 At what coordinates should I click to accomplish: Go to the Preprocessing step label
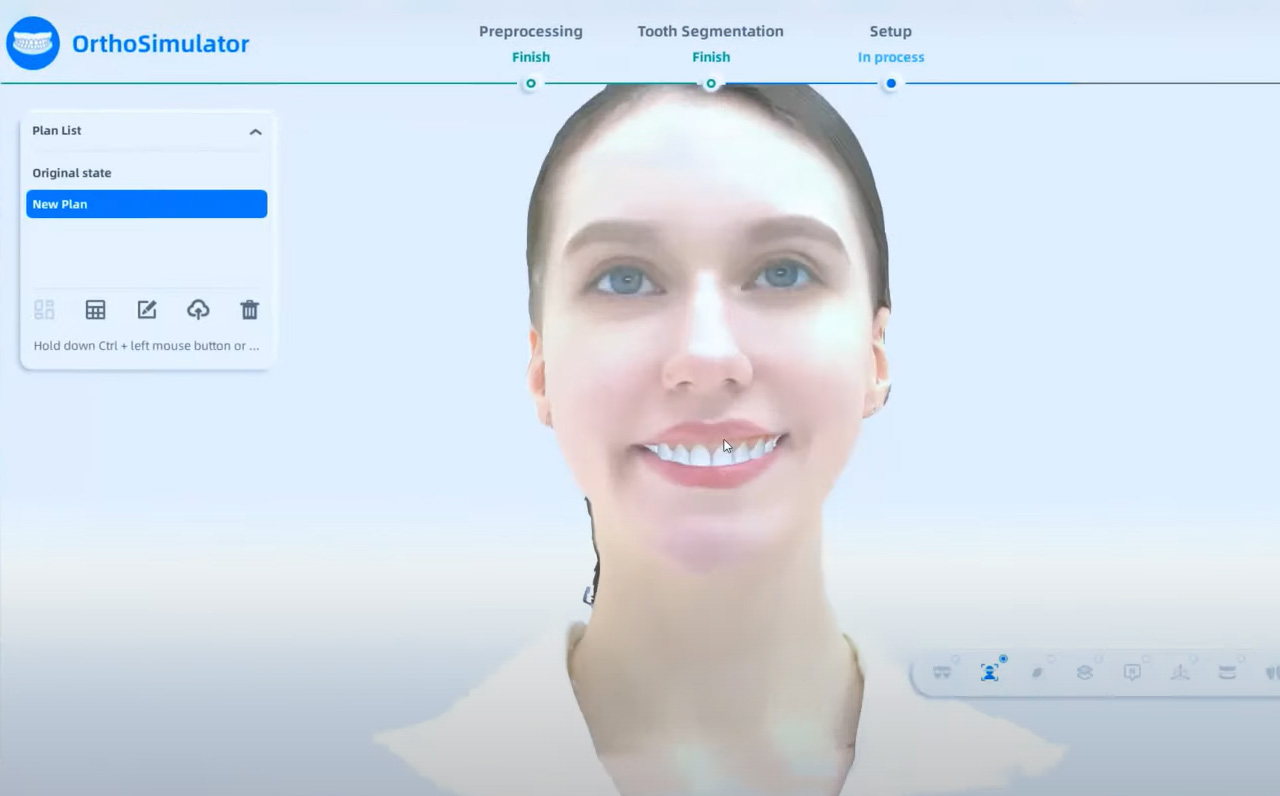531,31
